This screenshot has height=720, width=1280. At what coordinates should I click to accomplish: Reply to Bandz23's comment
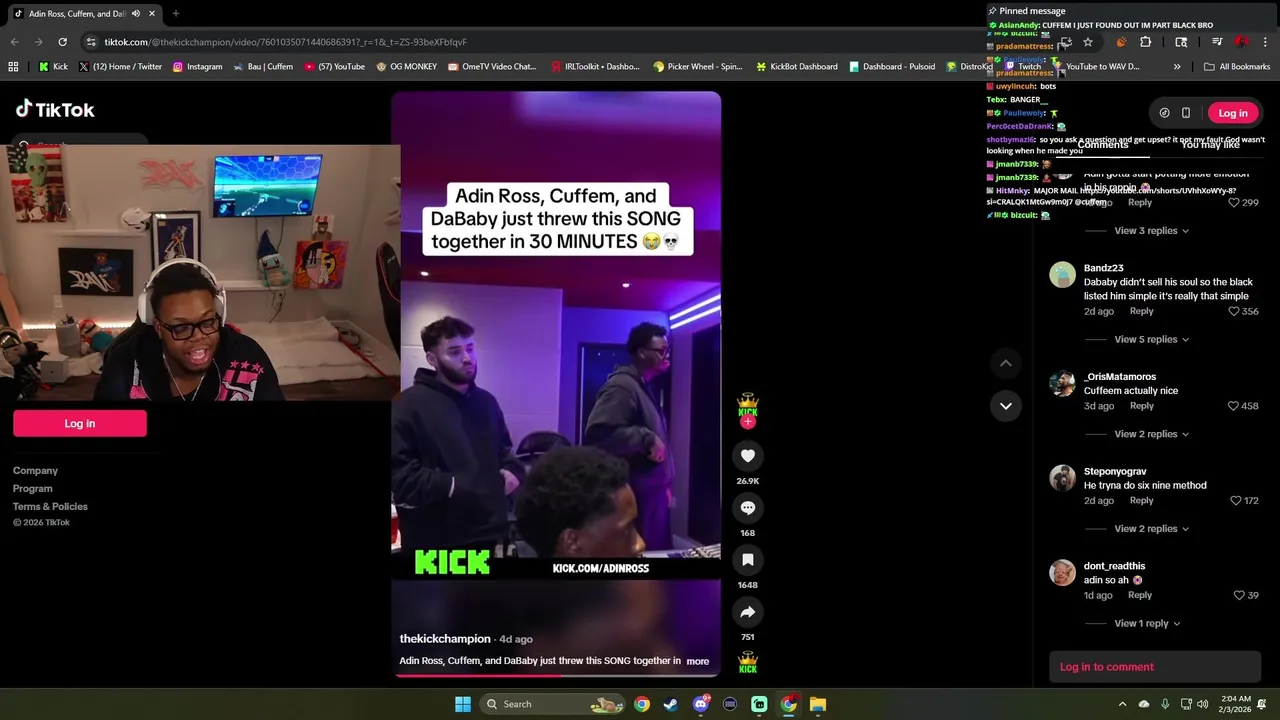(1141, 312)
